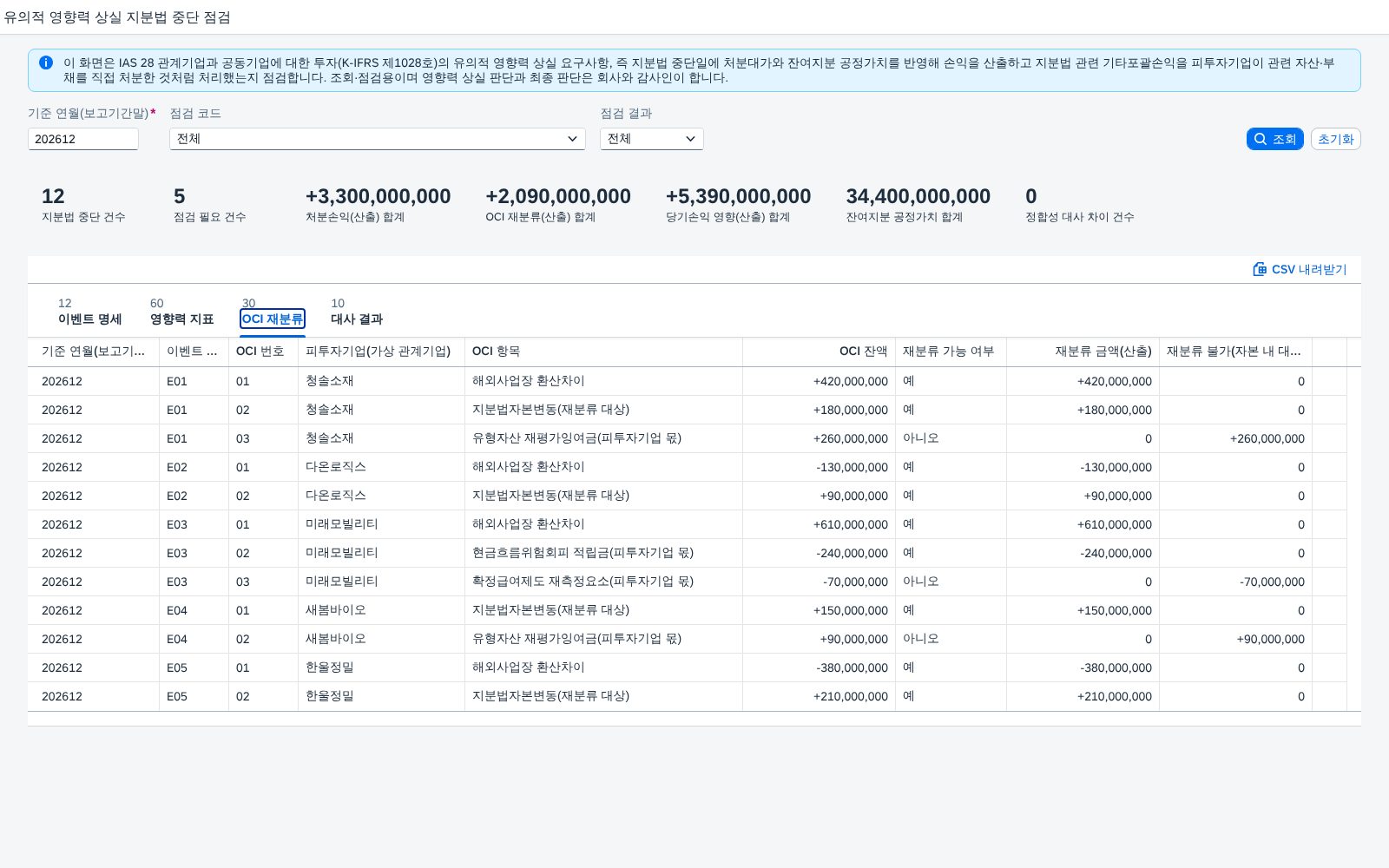Click -70,000,000 in 재분류 불가 column
The image size is (1389, 868).
click(1273, 582)
